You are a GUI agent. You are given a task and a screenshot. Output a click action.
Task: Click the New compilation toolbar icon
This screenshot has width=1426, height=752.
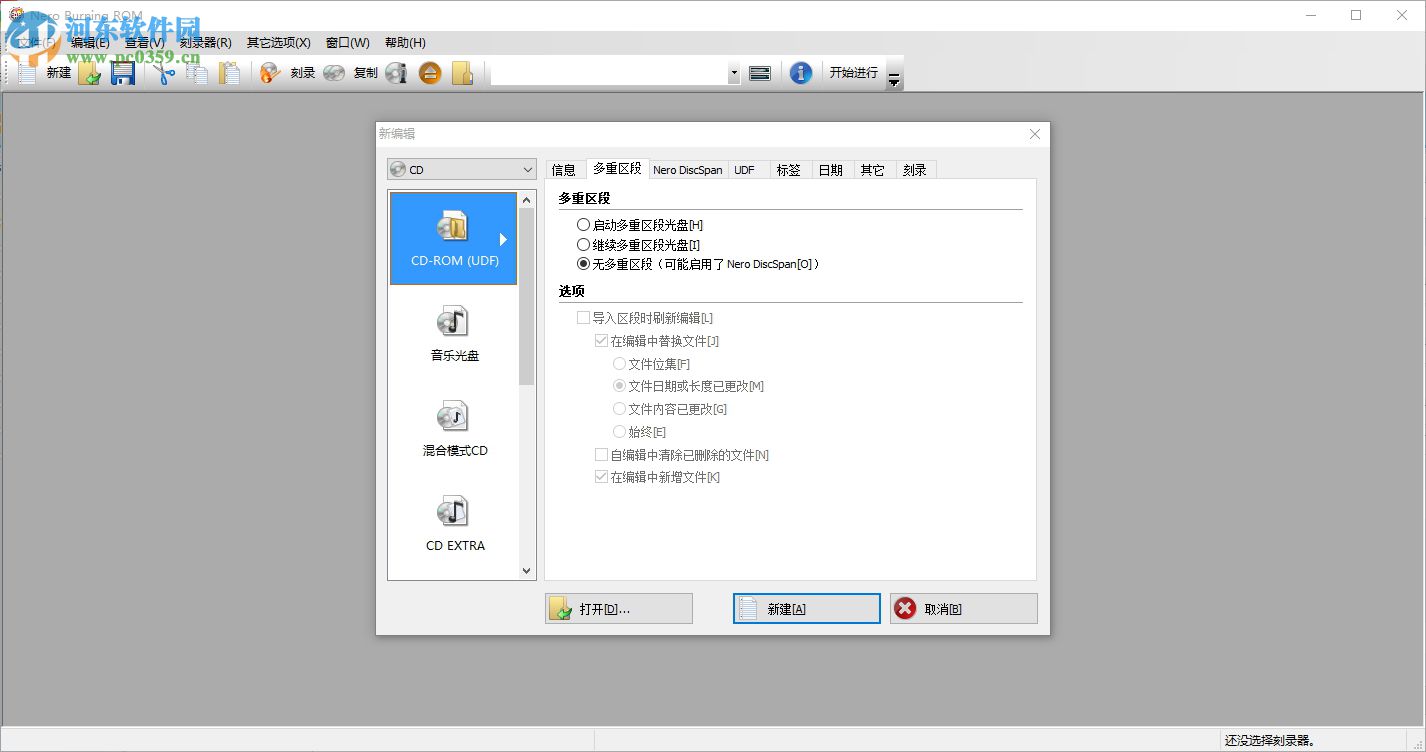tap(28, 72)
